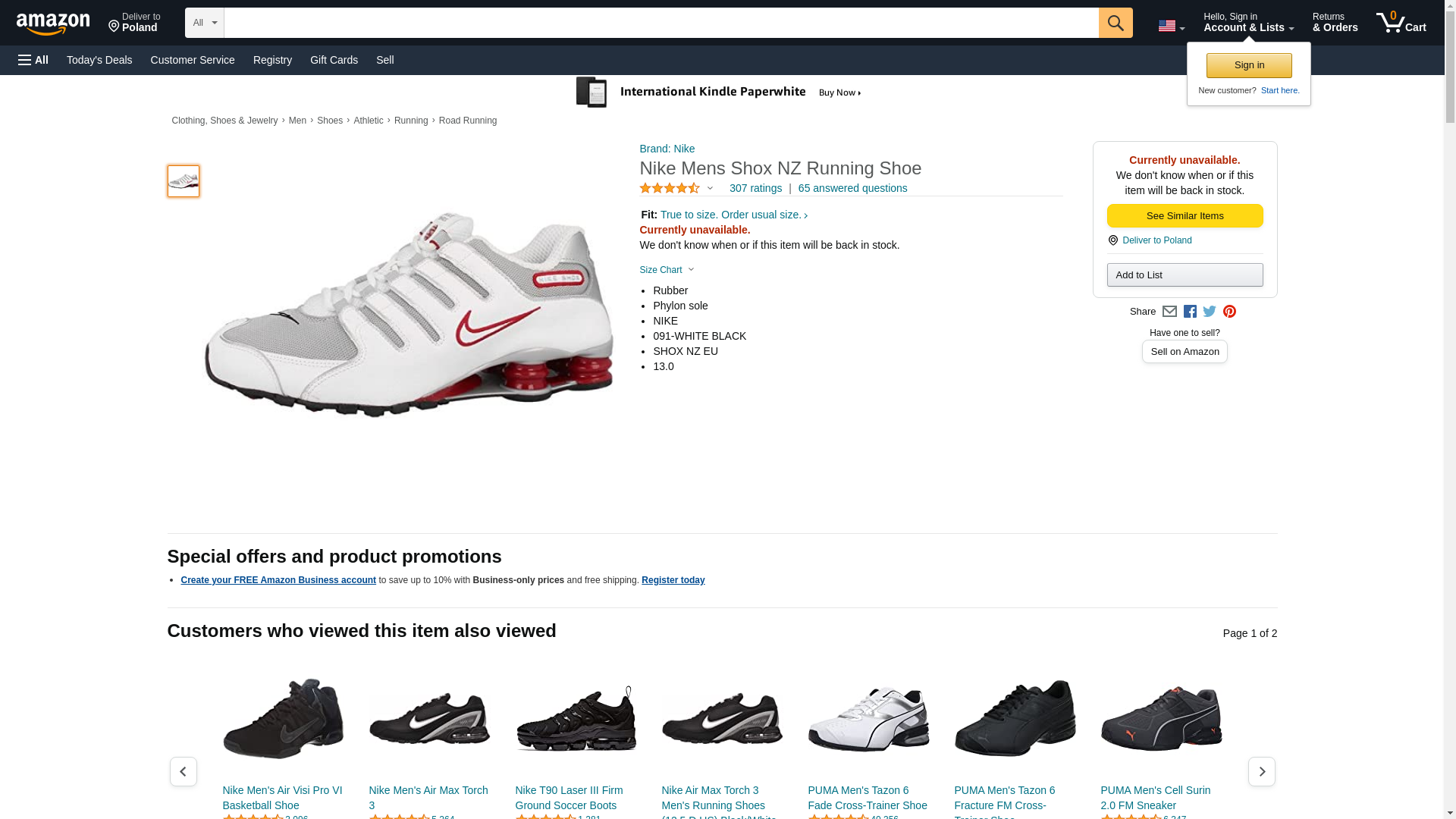Share product via email icon
Screen dimensions: 1456x819
tap(1169, 312)
